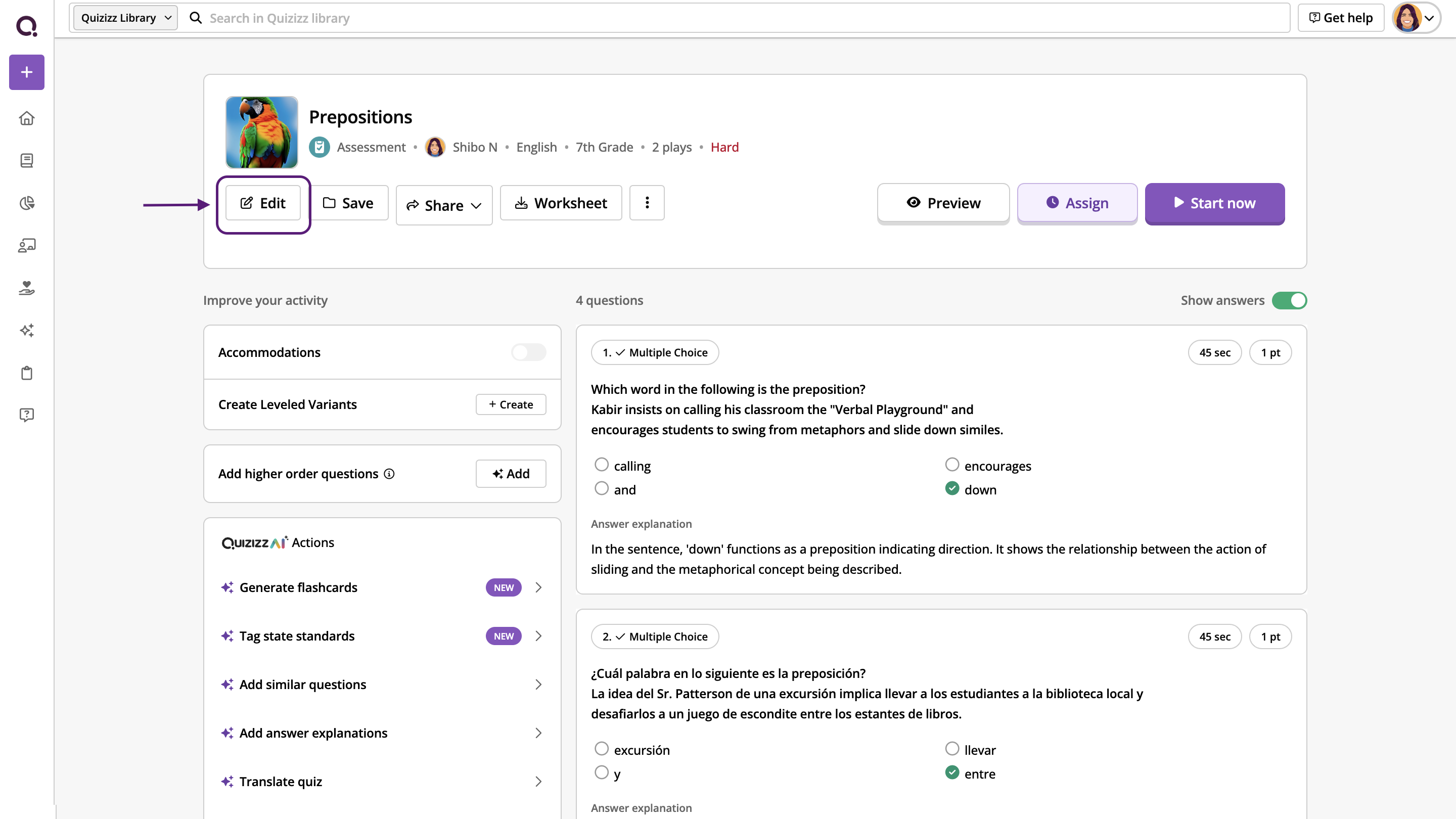
Task: Click the three-dot more options button
Action: coord(647,203)
